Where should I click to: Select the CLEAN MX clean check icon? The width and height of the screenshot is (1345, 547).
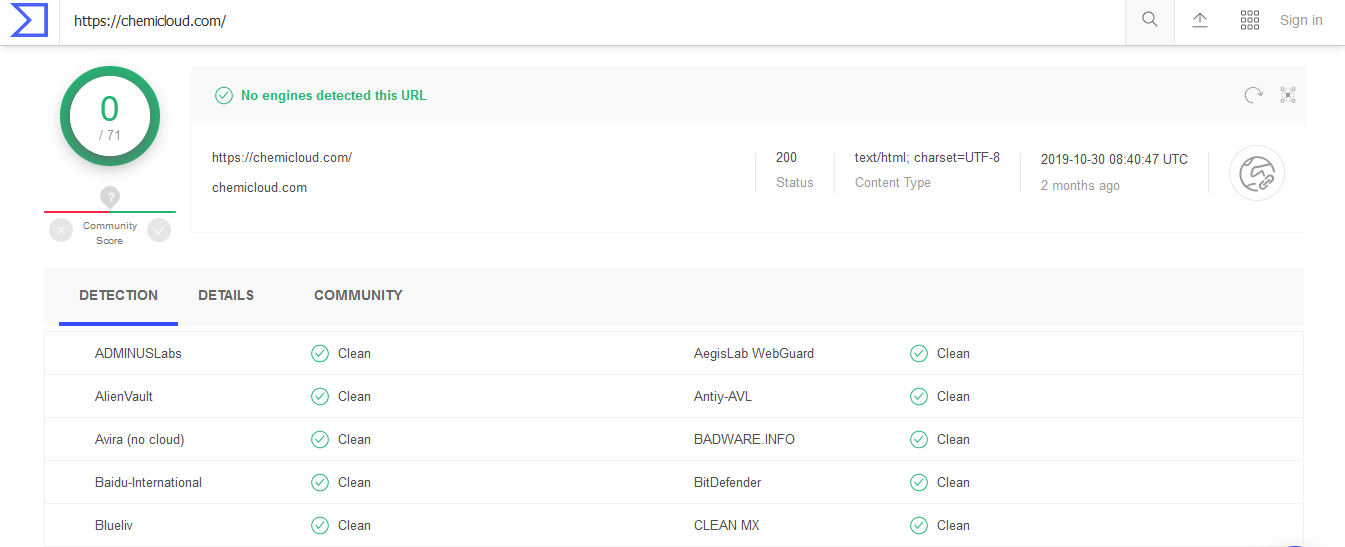[x=919, y=525]
